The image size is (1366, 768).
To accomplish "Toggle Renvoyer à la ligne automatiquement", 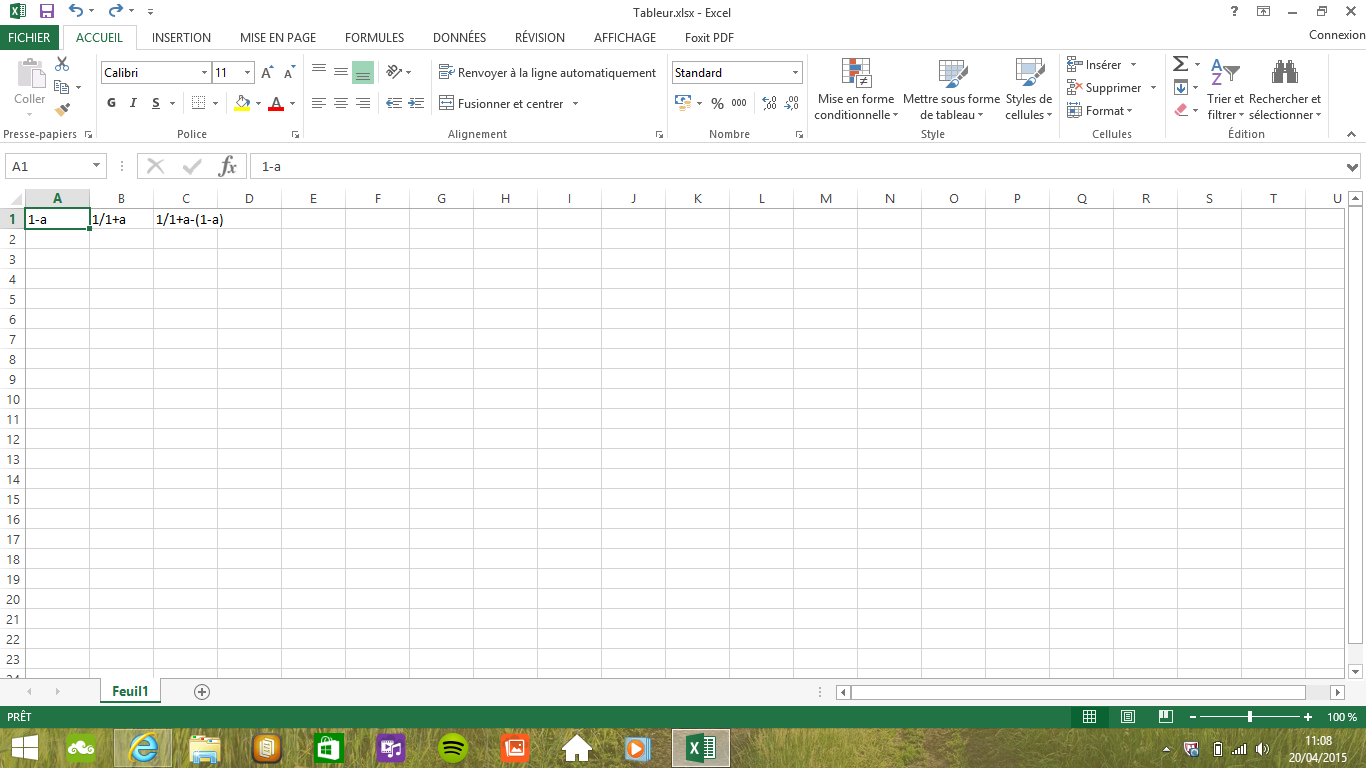I will coord(547,73).
